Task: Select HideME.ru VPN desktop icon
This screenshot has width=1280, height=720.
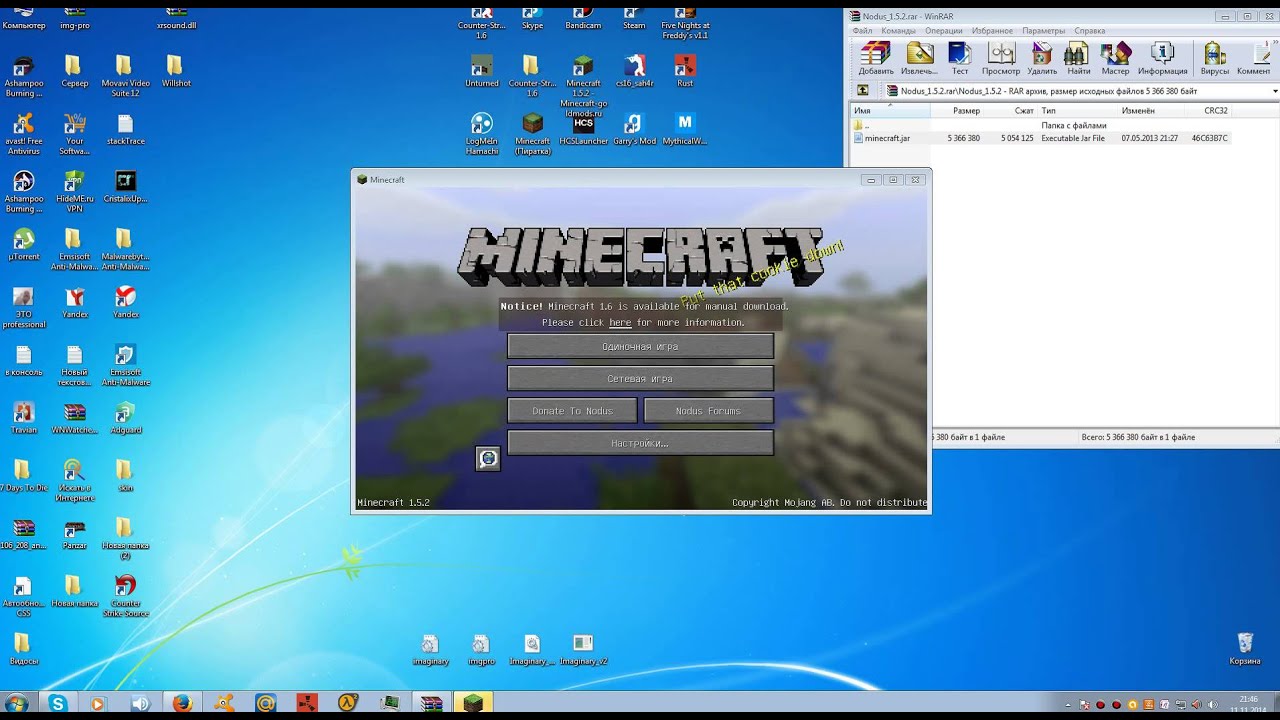Action: coord(74,192)
